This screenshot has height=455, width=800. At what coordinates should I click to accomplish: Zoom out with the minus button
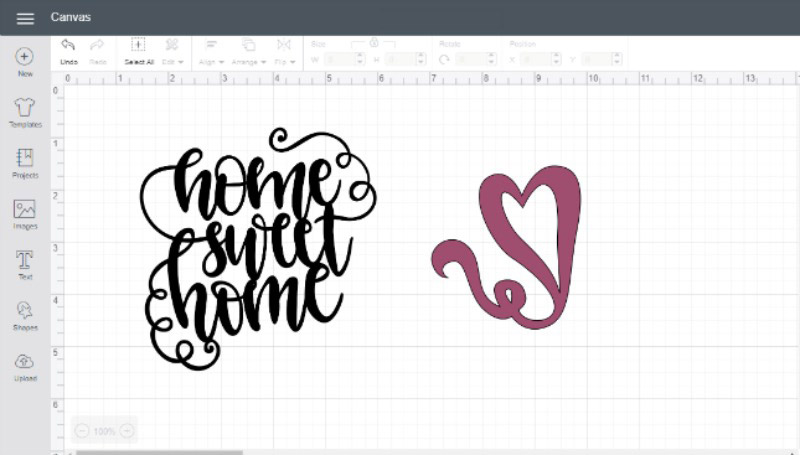(x=82, y=431)
